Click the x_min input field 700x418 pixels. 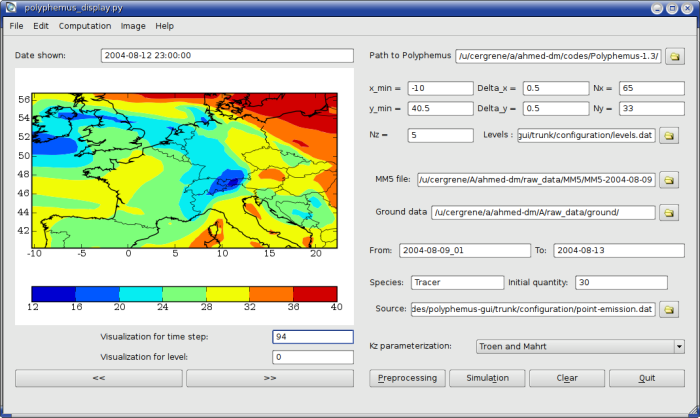(x=440, y=88)
